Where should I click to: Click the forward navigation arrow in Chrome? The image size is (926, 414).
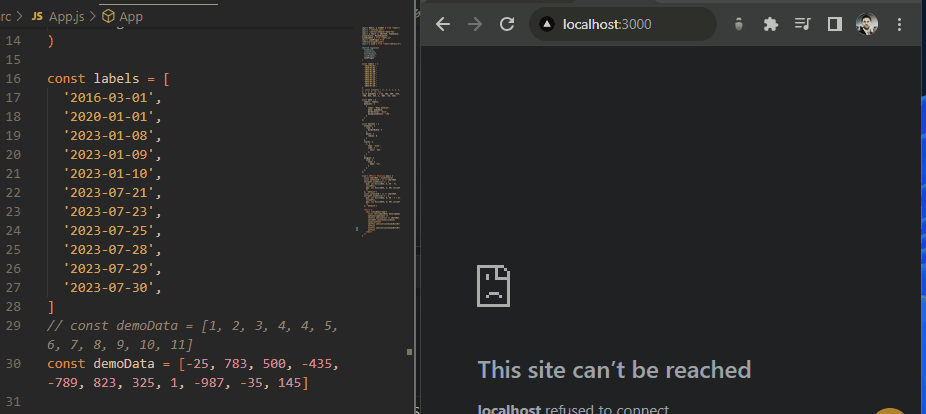coord(475,24)
